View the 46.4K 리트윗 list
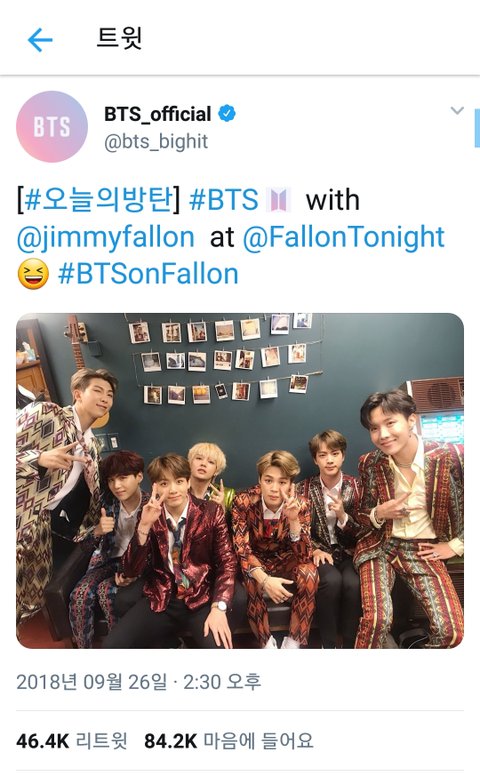The image size is (480, 776). pyautogui.click(x=72, y=741)
